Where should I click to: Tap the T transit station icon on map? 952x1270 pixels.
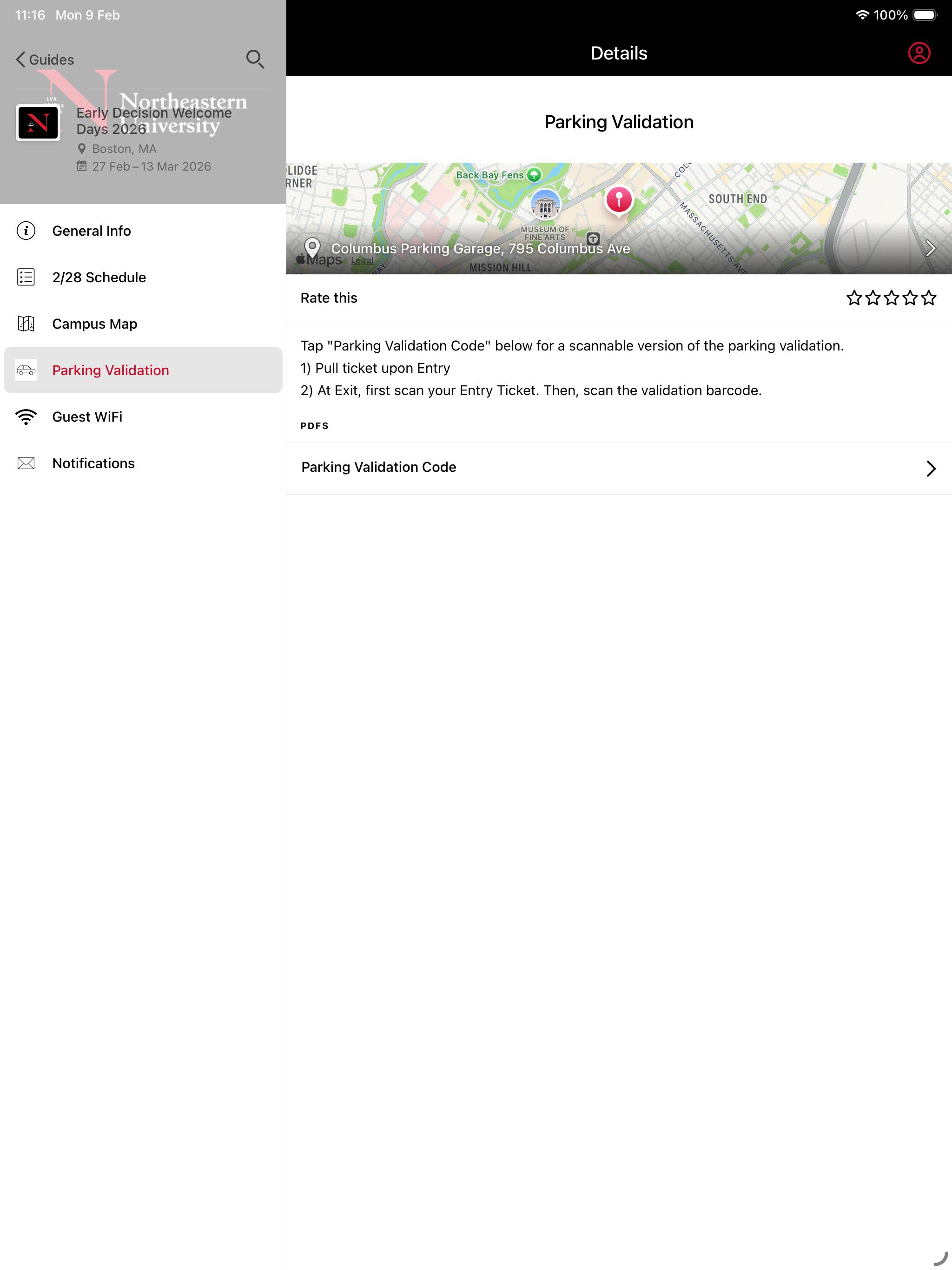[x=593, y=238]
